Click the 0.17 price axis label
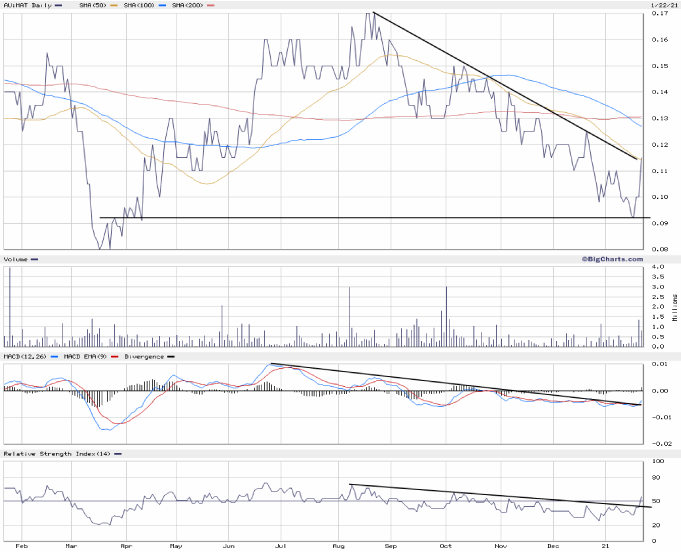This screenshot has height=552, width=681. (x=659, y=15)
